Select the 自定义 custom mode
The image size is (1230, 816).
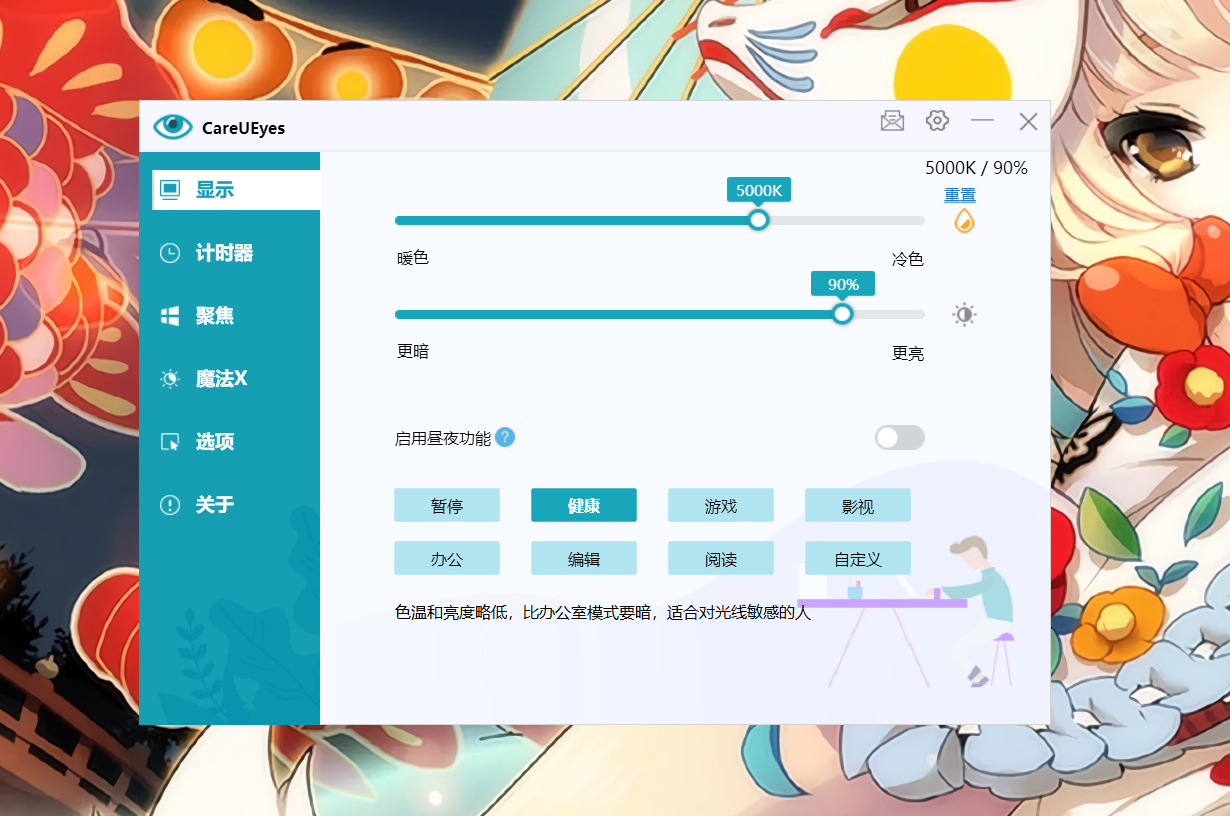tap(858, 558)
